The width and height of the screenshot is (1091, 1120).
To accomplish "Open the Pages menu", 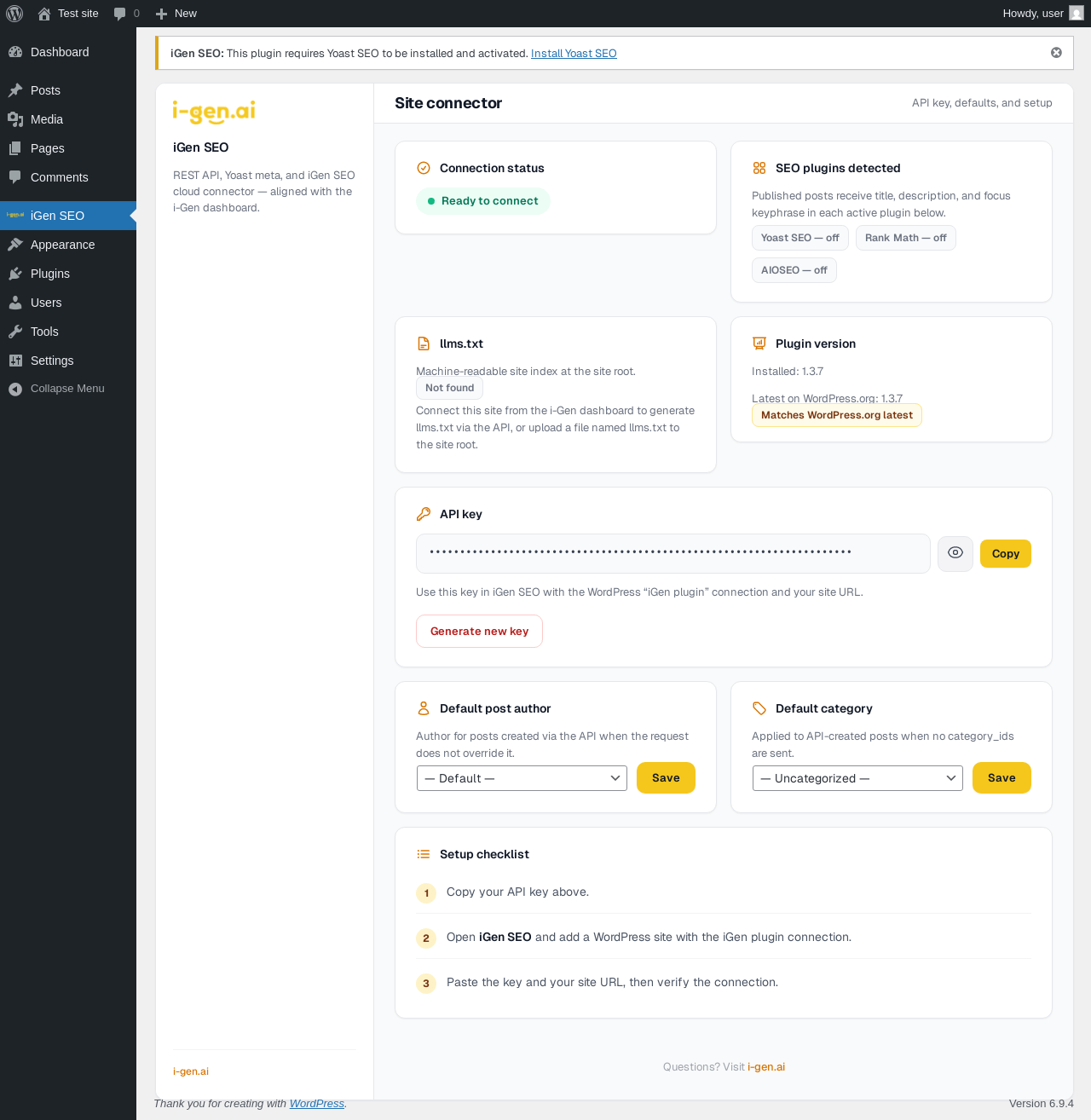I will coord(68,148).
